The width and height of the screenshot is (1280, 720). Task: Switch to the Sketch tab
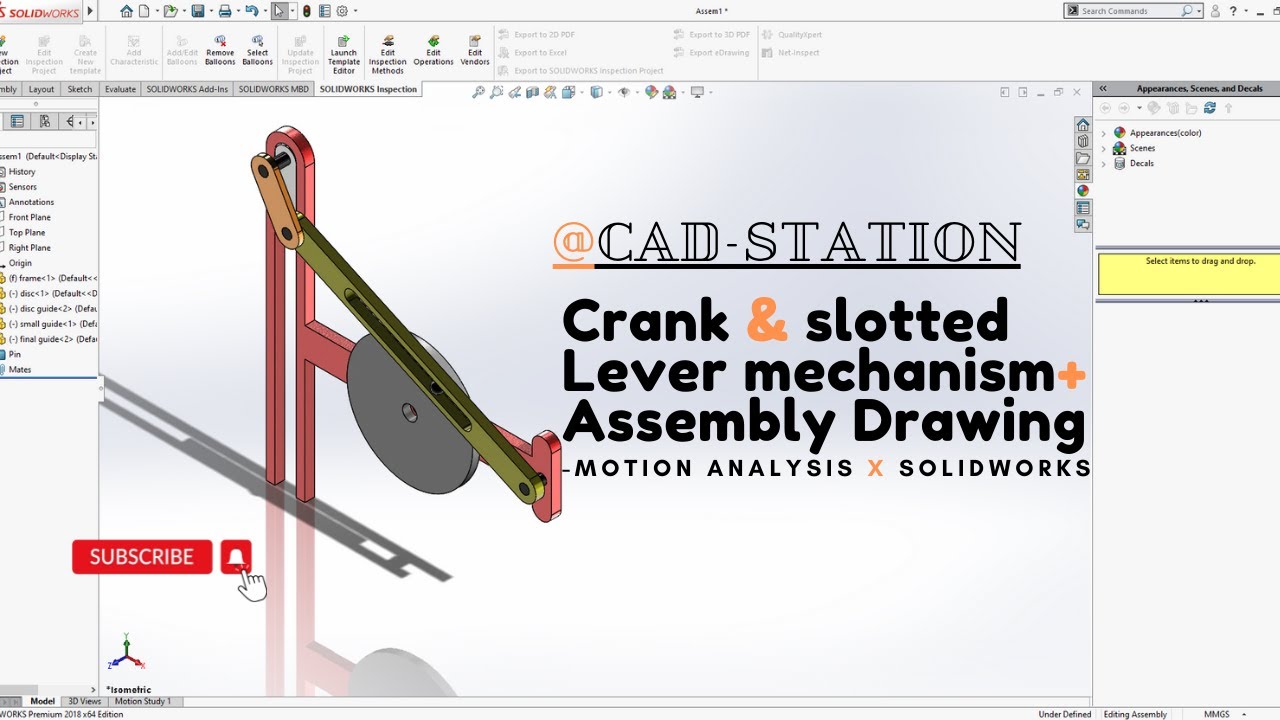pyautogui.click(x=79, y=89)
